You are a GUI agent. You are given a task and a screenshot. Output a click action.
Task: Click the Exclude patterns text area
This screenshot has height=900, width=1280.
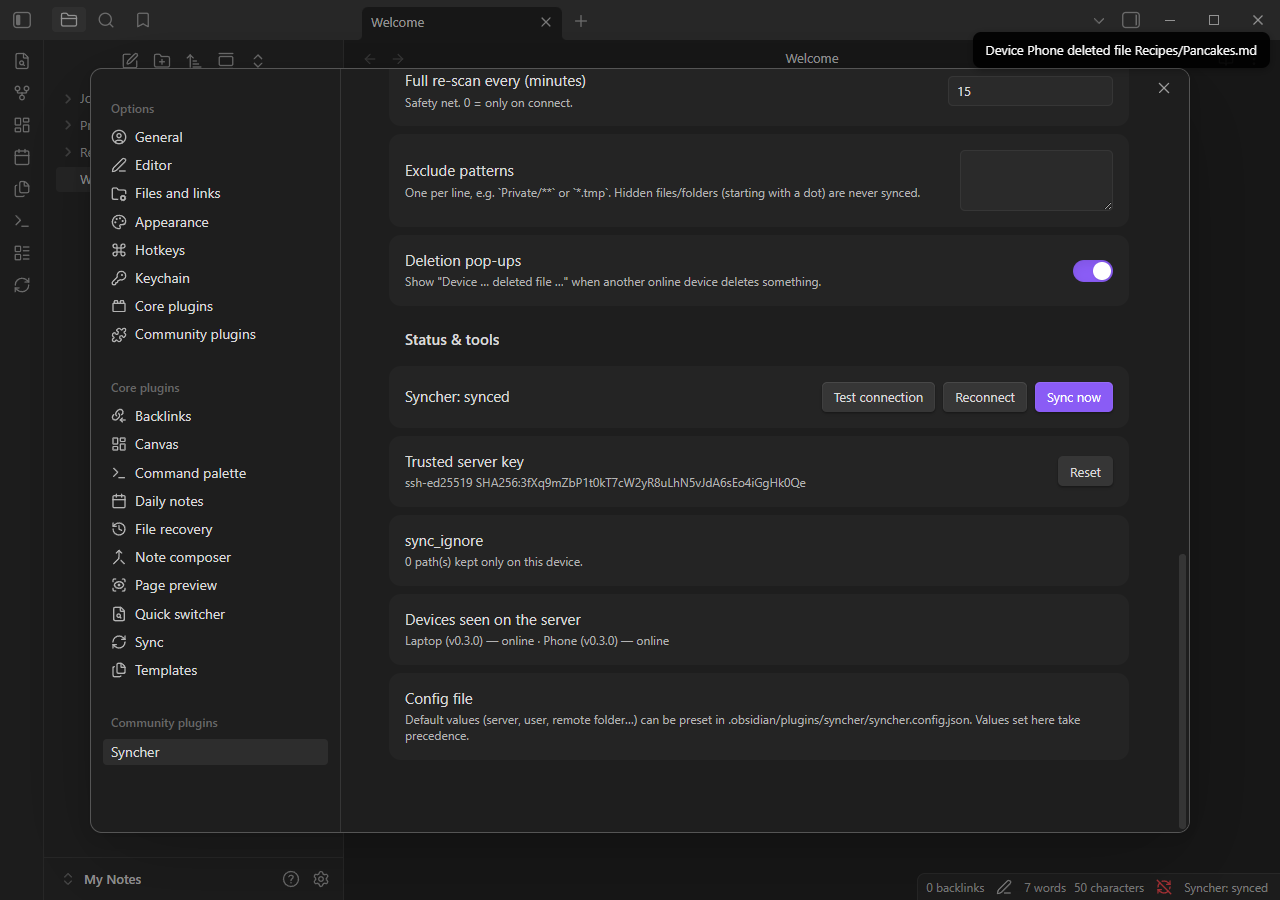tap(1036, 180)
